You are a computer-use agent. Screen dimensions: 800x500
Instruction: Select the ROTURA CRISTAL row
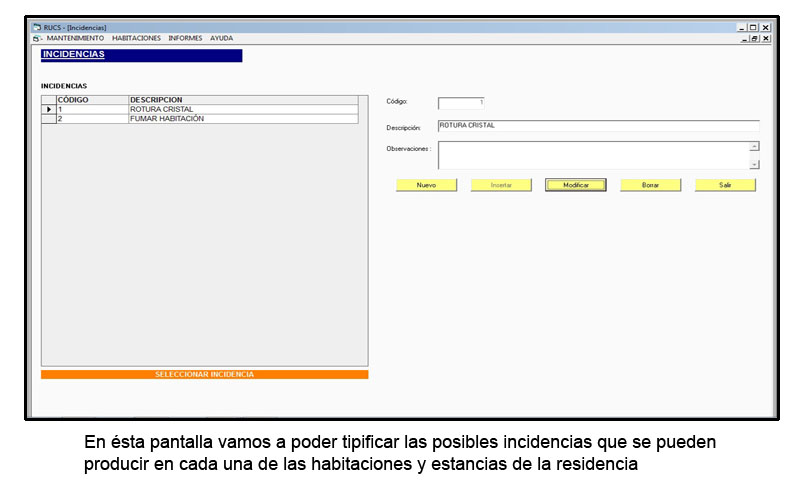(x=200, y=109)
